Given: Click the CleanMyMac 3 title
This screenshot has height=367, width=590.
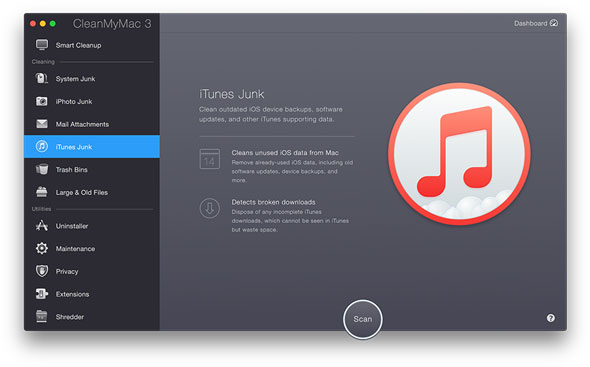Looking at the screenshot, I should pos(112,24).
